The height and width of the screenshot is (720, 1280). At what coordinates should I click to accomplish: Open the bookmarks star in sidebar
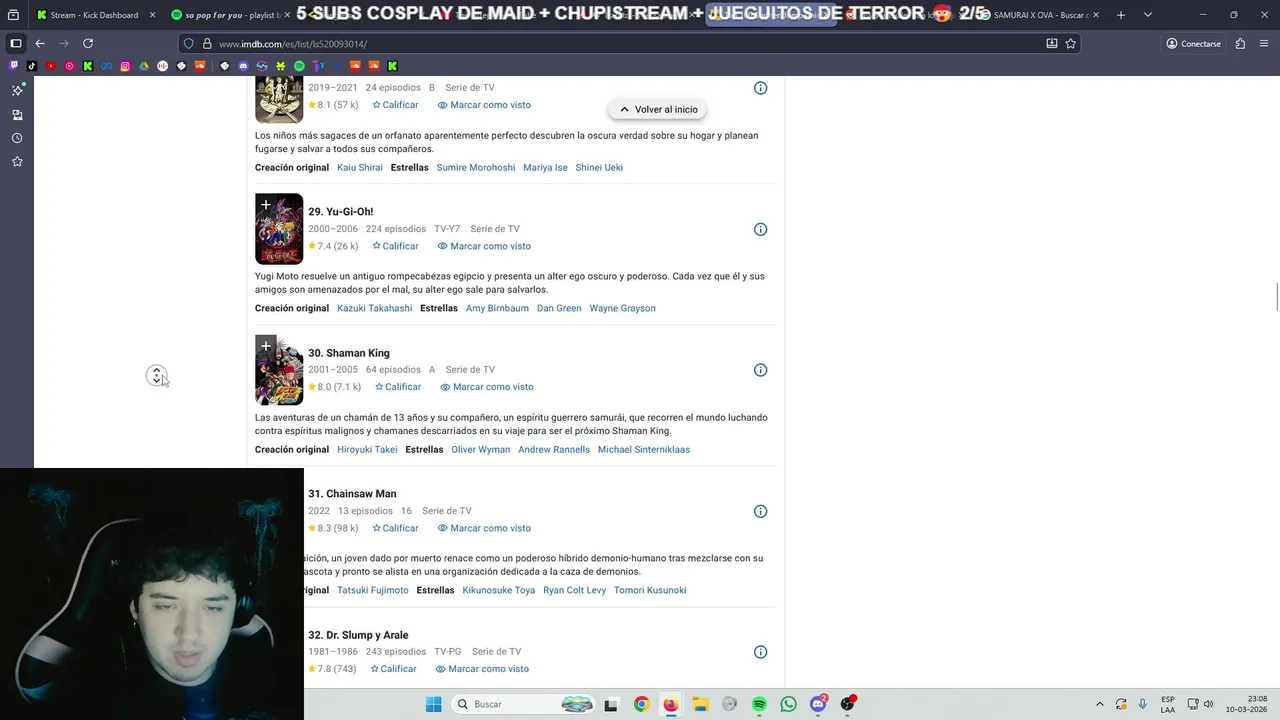click(x=17, y=162)
